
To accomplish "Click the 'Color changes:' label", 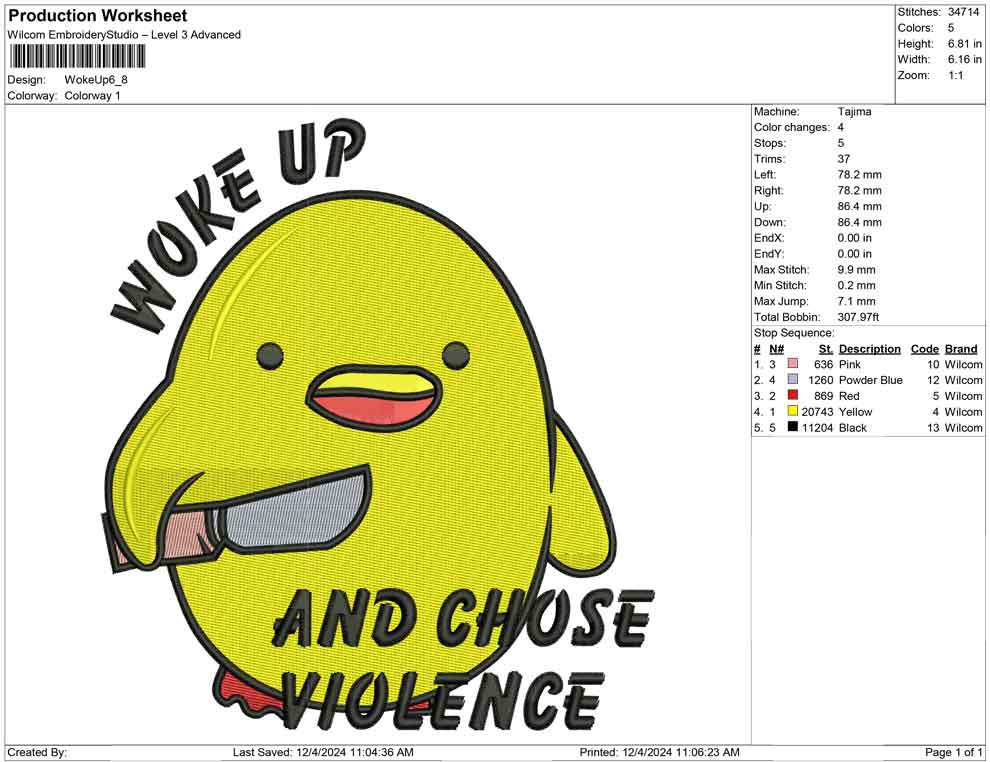I will [x=792, y=128].
